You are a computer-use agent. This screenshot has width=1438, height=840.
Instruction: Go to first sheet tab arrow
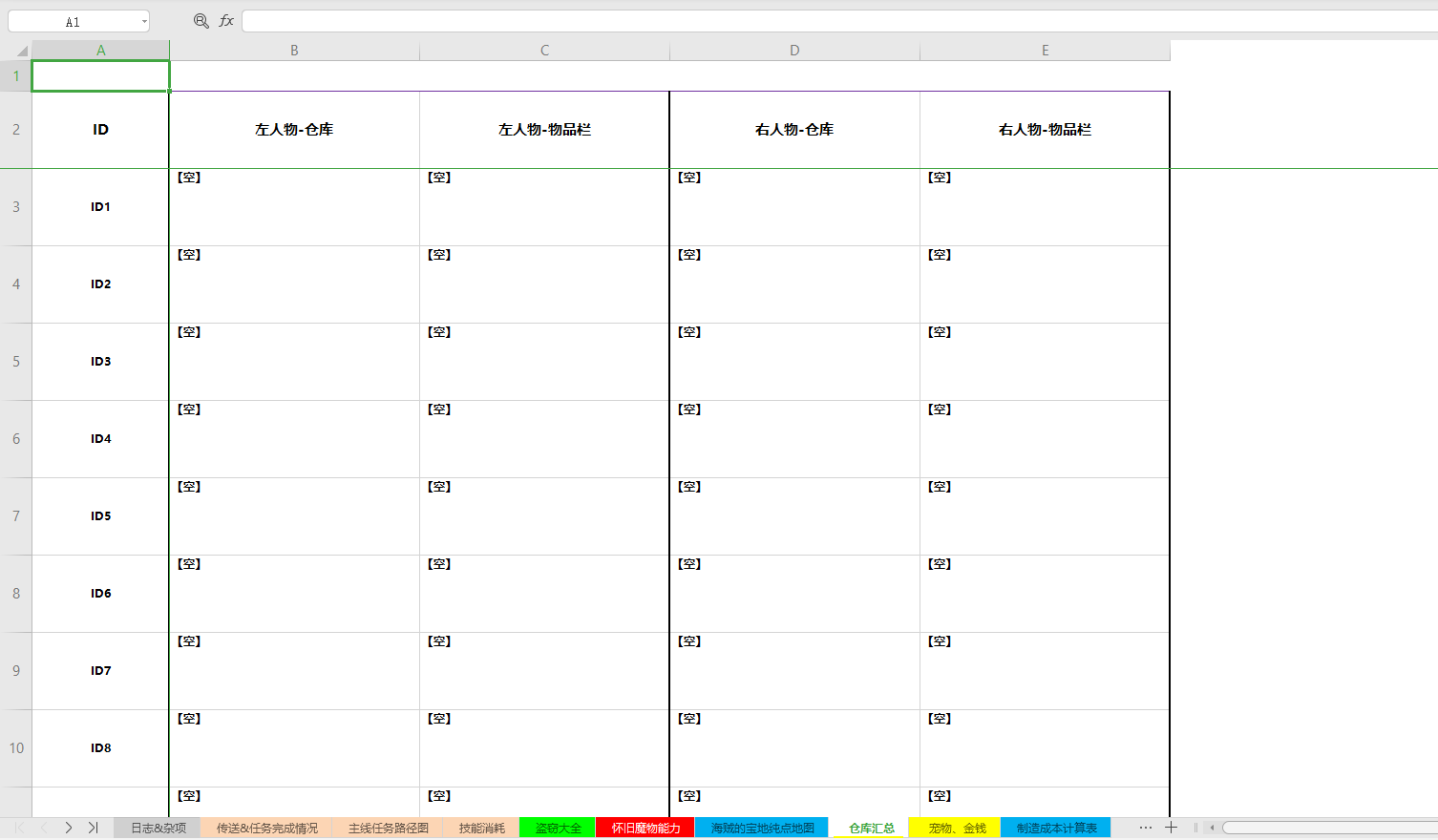coord(20,828)
